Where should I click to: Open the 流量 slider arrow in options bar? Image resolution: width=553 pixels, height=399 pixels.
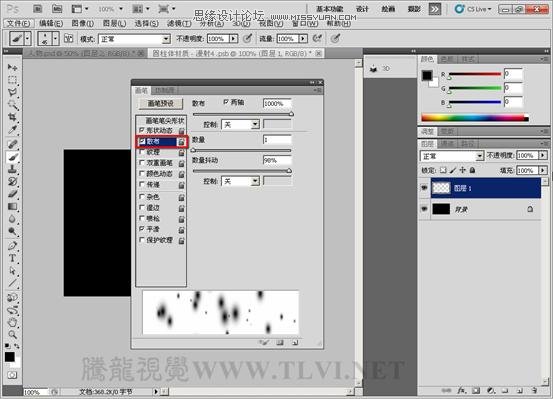tap(303, 38)
